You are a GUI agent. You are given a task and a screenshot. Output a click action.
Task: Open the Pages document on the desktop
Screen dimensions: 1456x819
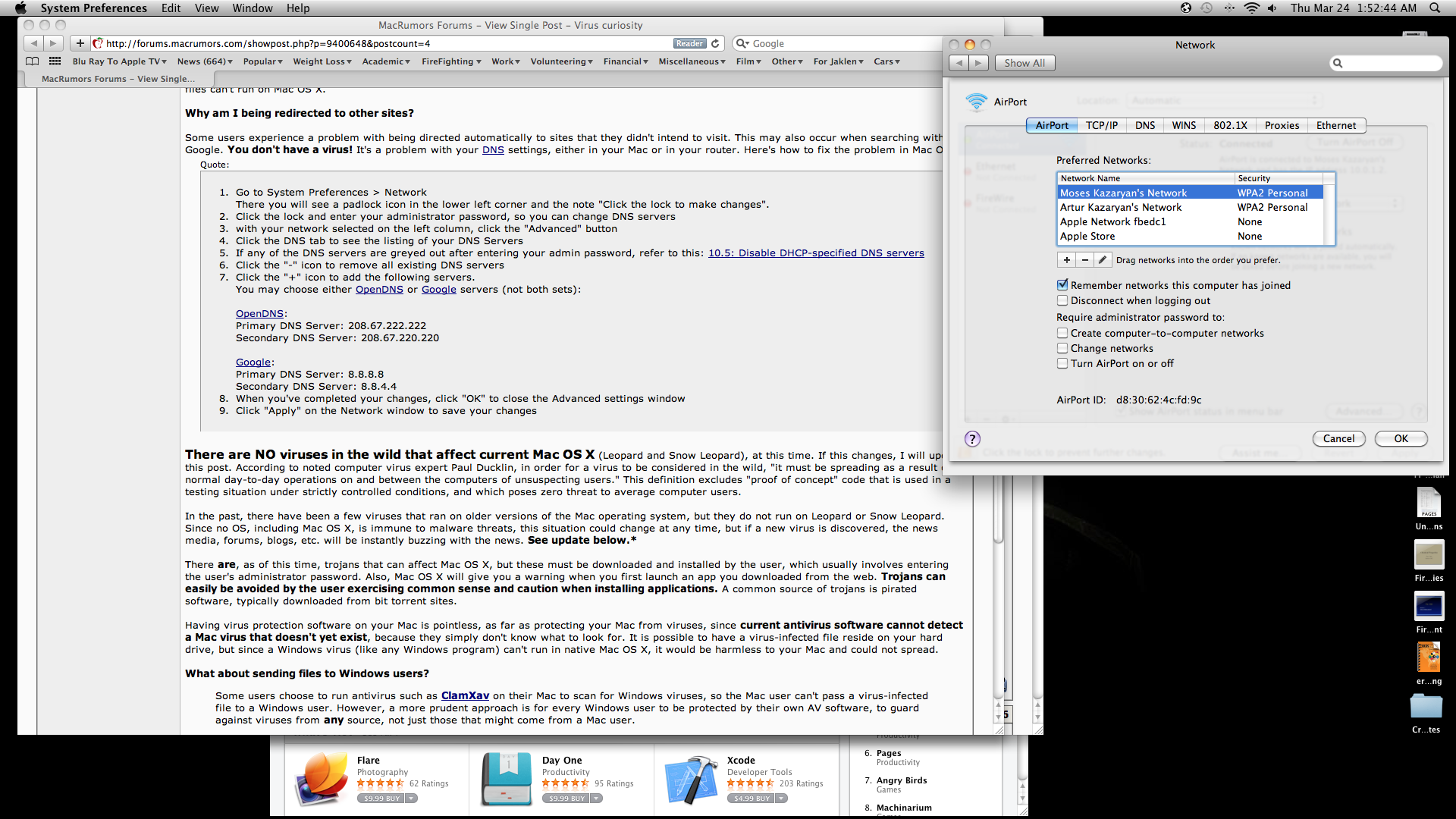pyautogui.click(x=1429, y=508)
